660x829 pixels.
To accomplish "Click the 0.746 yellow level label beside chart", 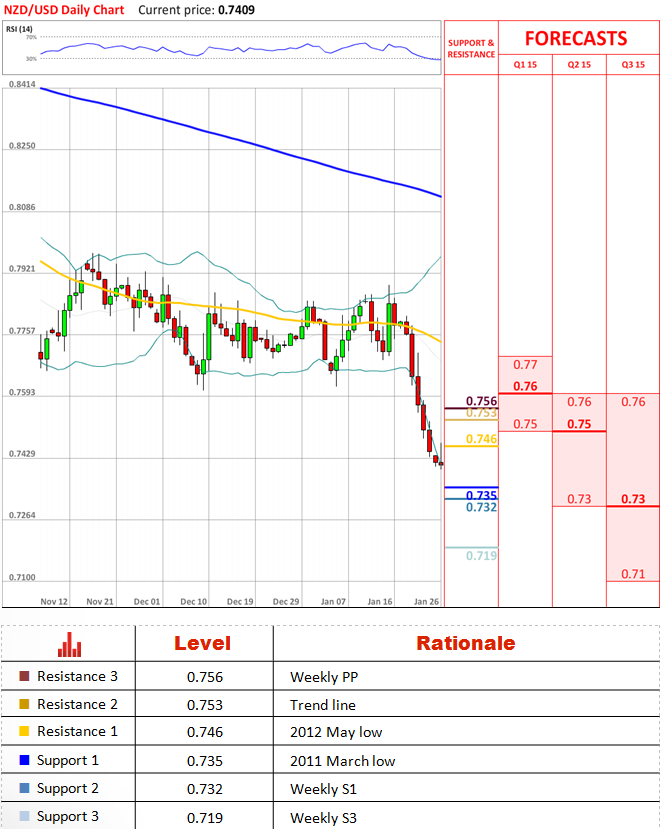I will (481, 439).
